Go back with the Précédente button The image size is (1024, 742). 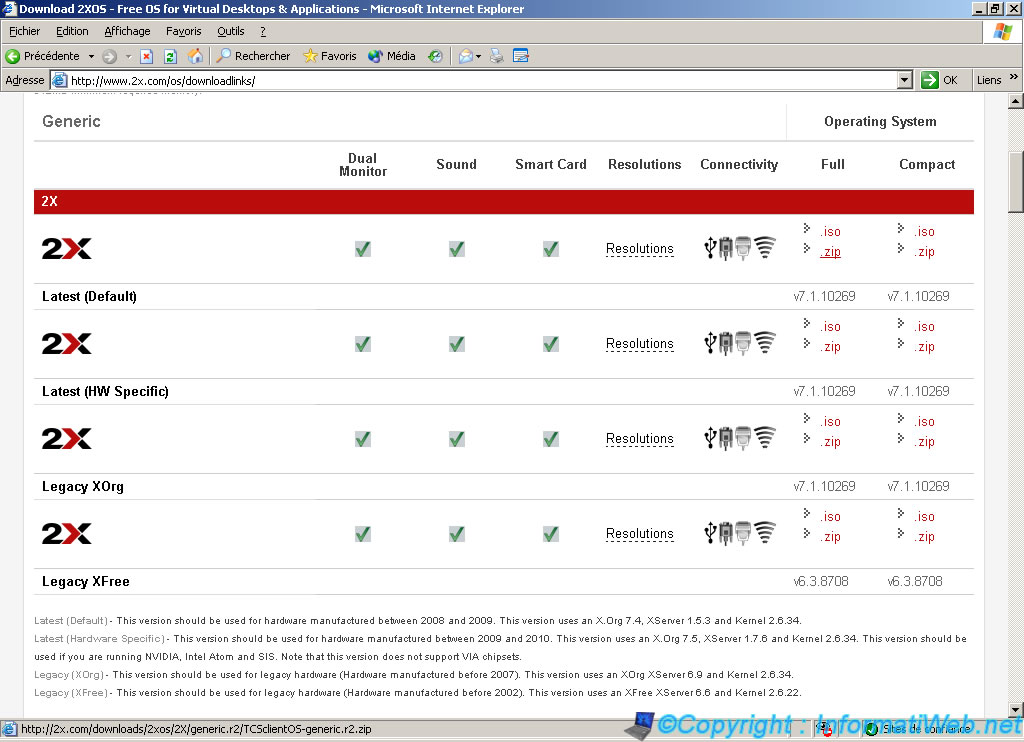click(42, 56)
